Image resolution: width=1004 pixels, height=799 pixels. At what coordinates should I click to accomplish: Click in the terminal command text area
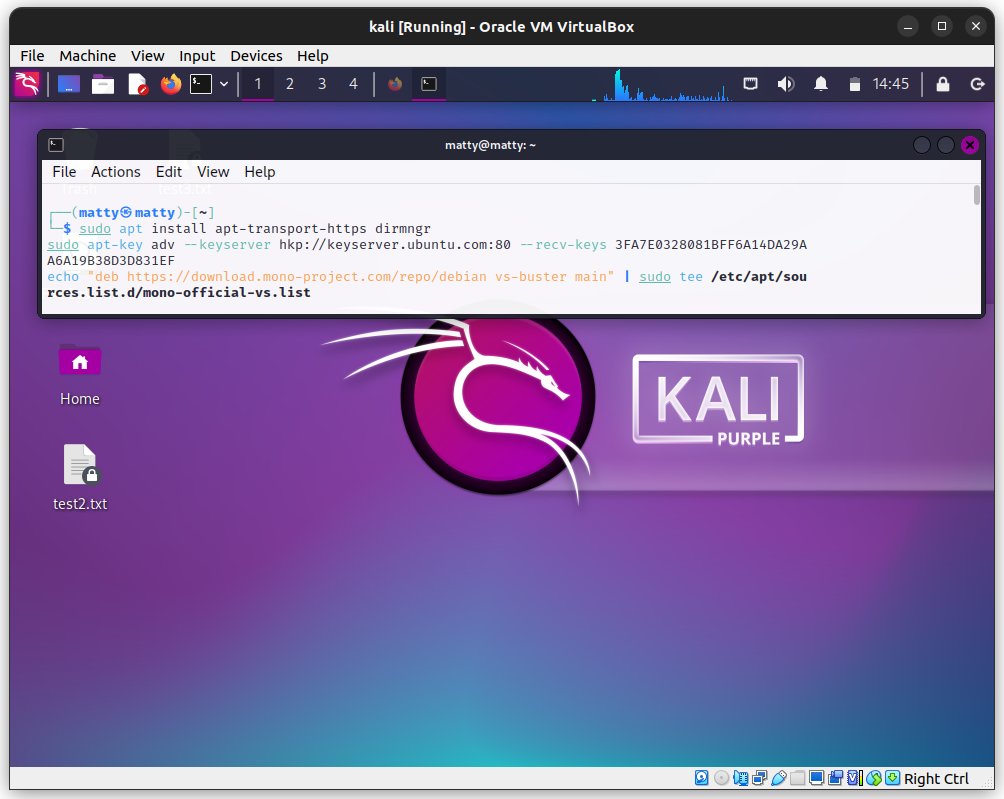tap(507, 250)
